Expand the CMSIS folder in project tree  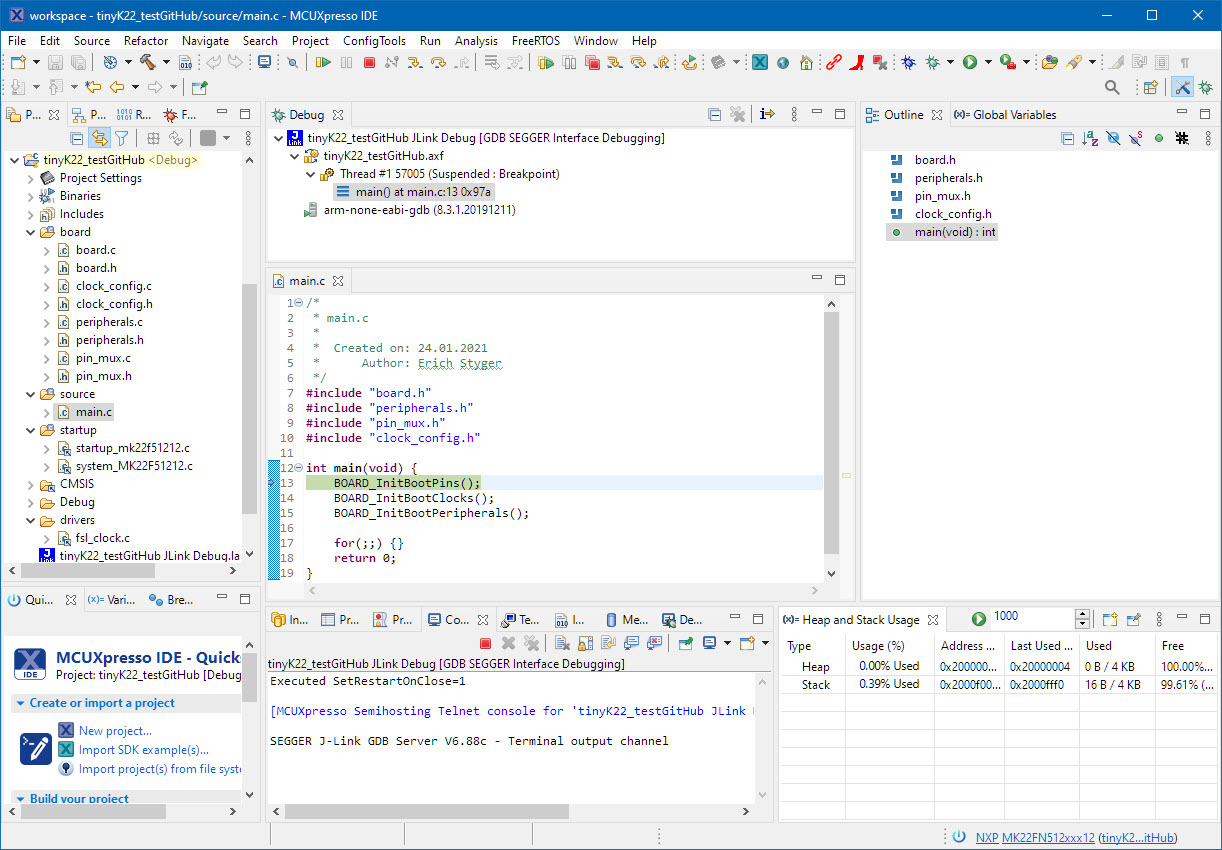[31, 484]
